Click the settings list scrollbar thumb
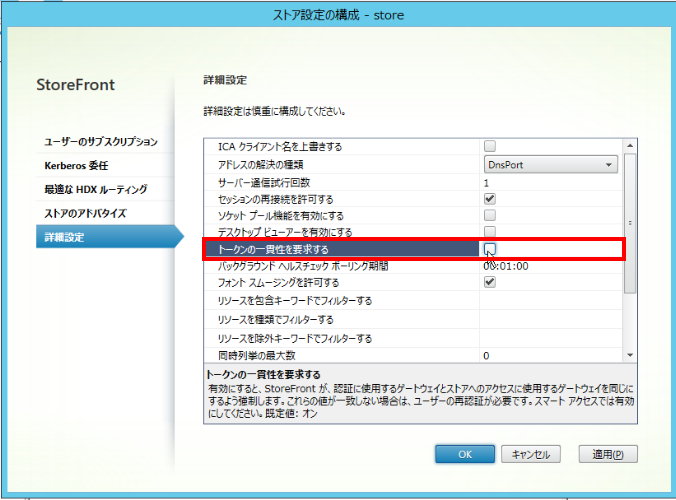676x500 pixels. (x=630, y=223)
